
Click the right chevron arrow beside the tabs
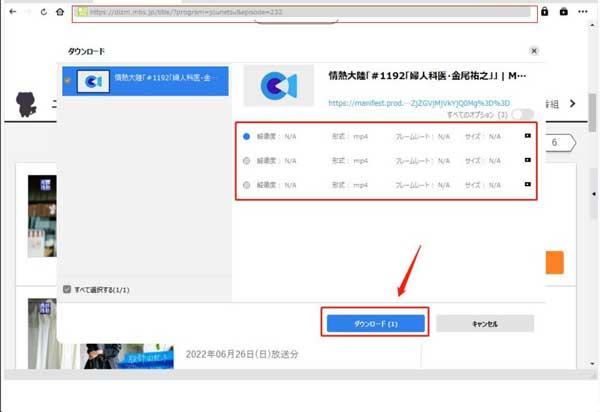[572, 103]
